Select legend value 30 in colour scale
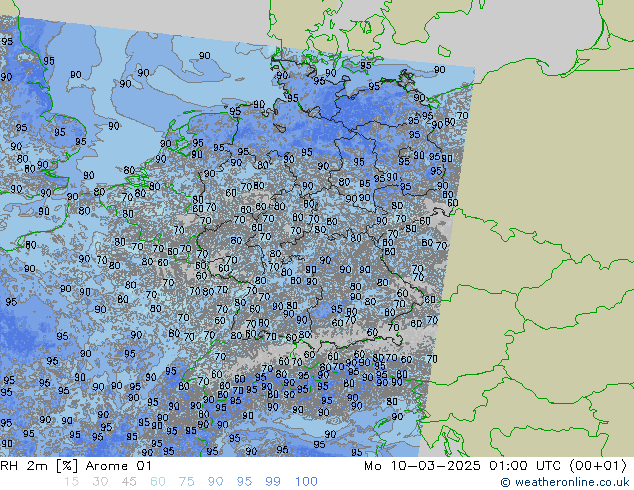The height and width of the screenshot is (490, 634). pyautogui.click(x=100, y=482)
